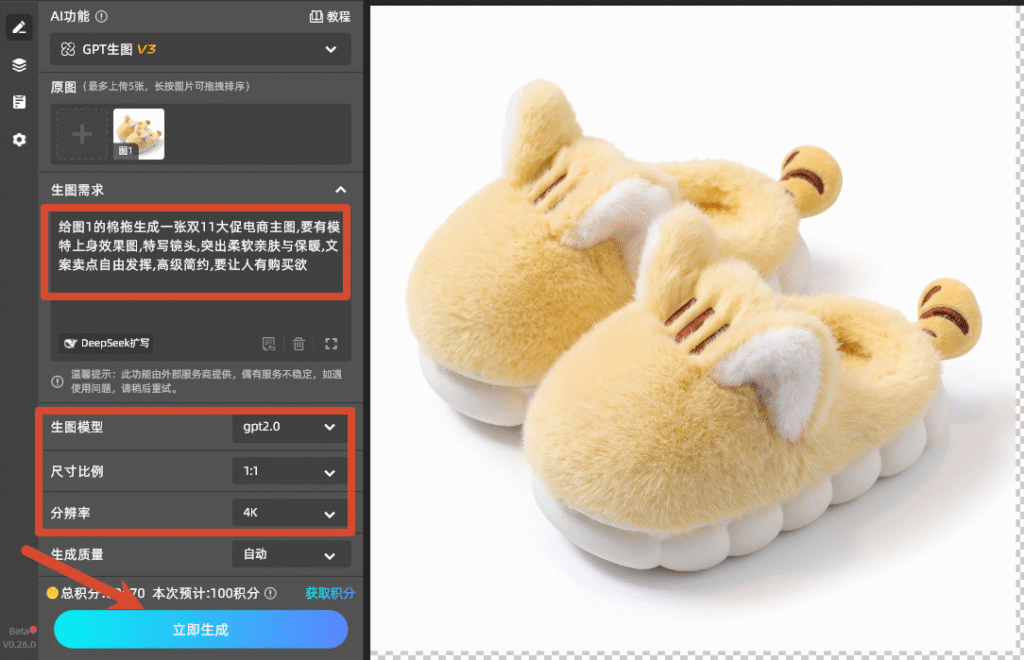Open the 生成质量 自动 dropdown
Screen dimensions: 1024x660
tap(291, 555)
